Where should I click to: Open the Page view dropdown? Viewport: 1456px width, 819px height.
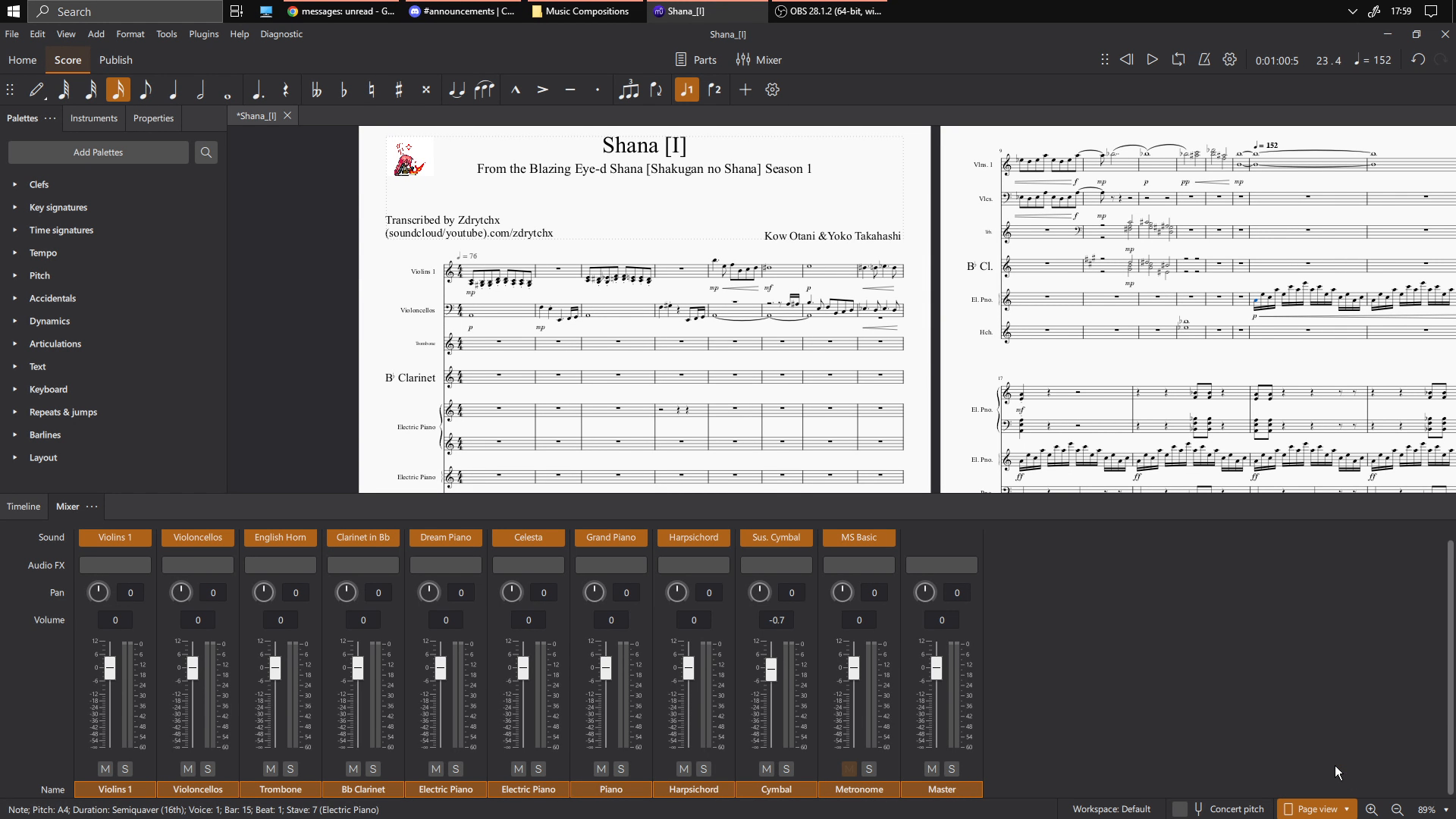[x=1316, y=809]
